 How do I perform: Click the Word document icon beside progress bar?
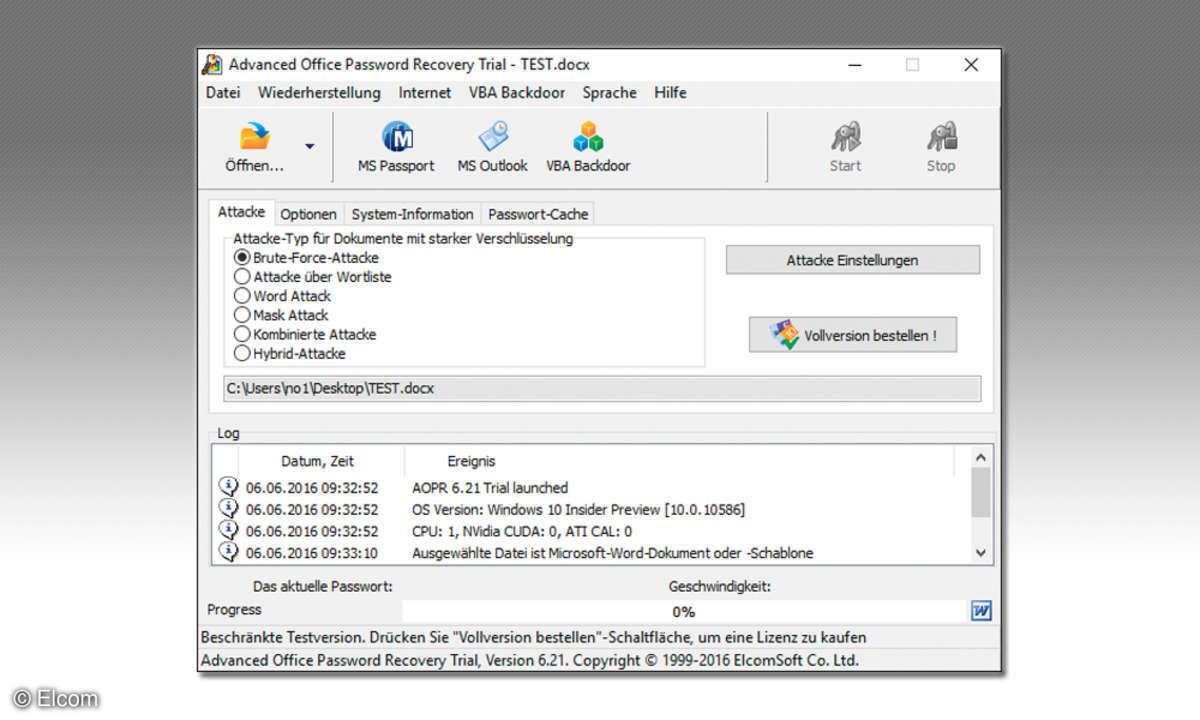pyautogui.click(x=981, y=611)
